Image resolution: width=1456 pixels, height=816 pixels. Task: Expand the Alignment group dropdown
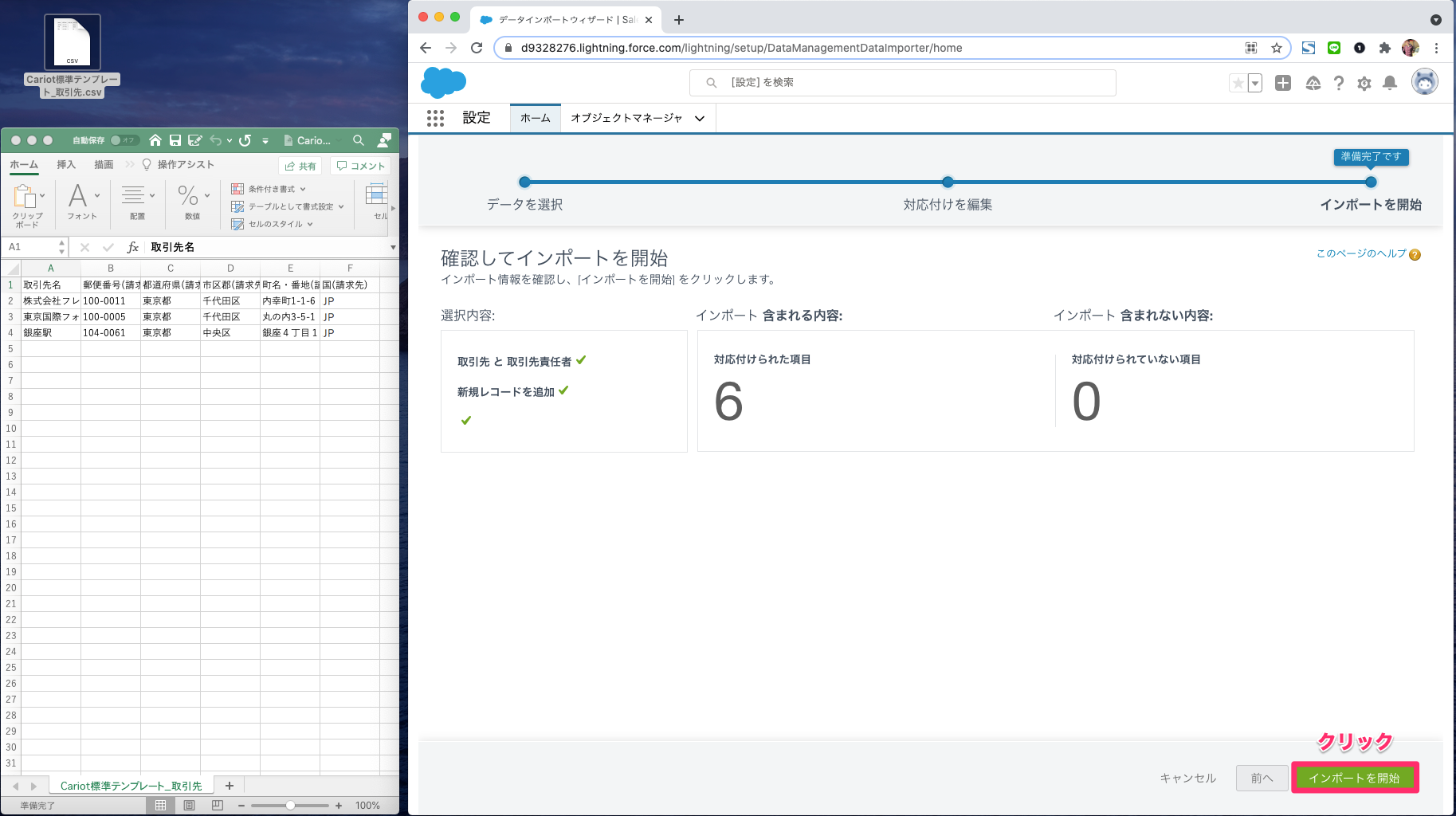click(152, 195)
